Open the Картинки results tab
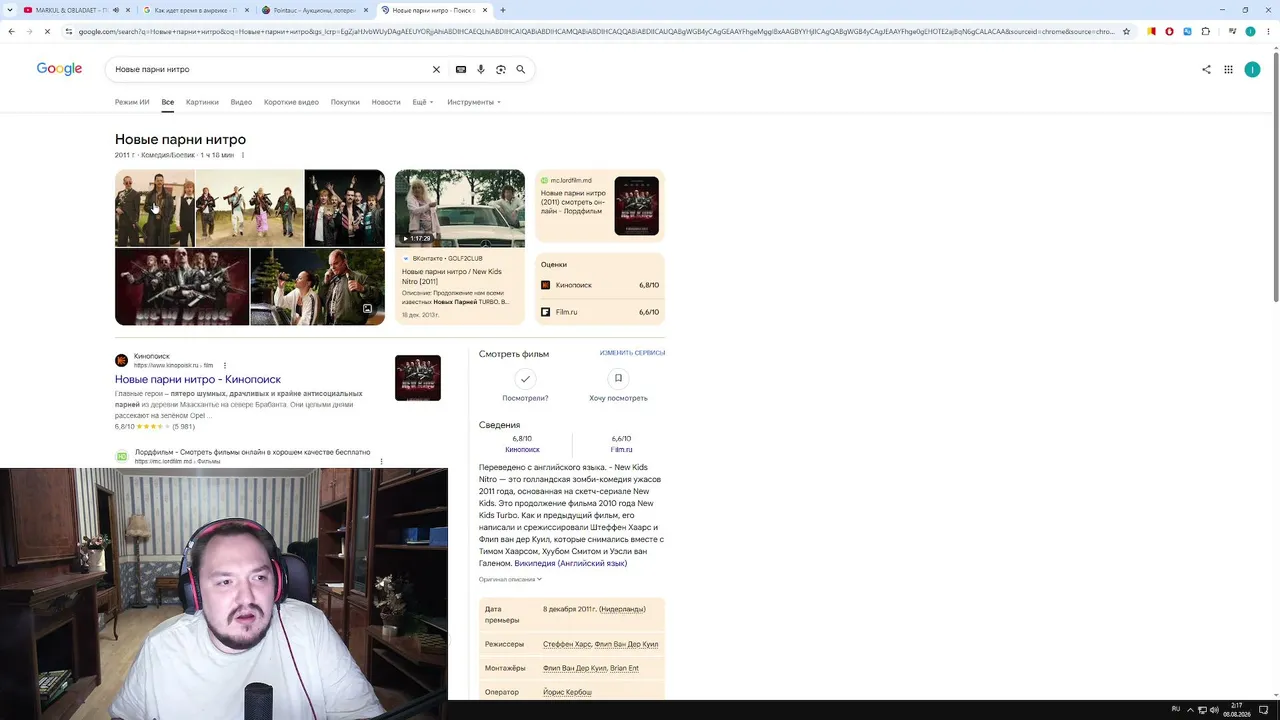The image size is (1280, 720). (x=202, y=102)
